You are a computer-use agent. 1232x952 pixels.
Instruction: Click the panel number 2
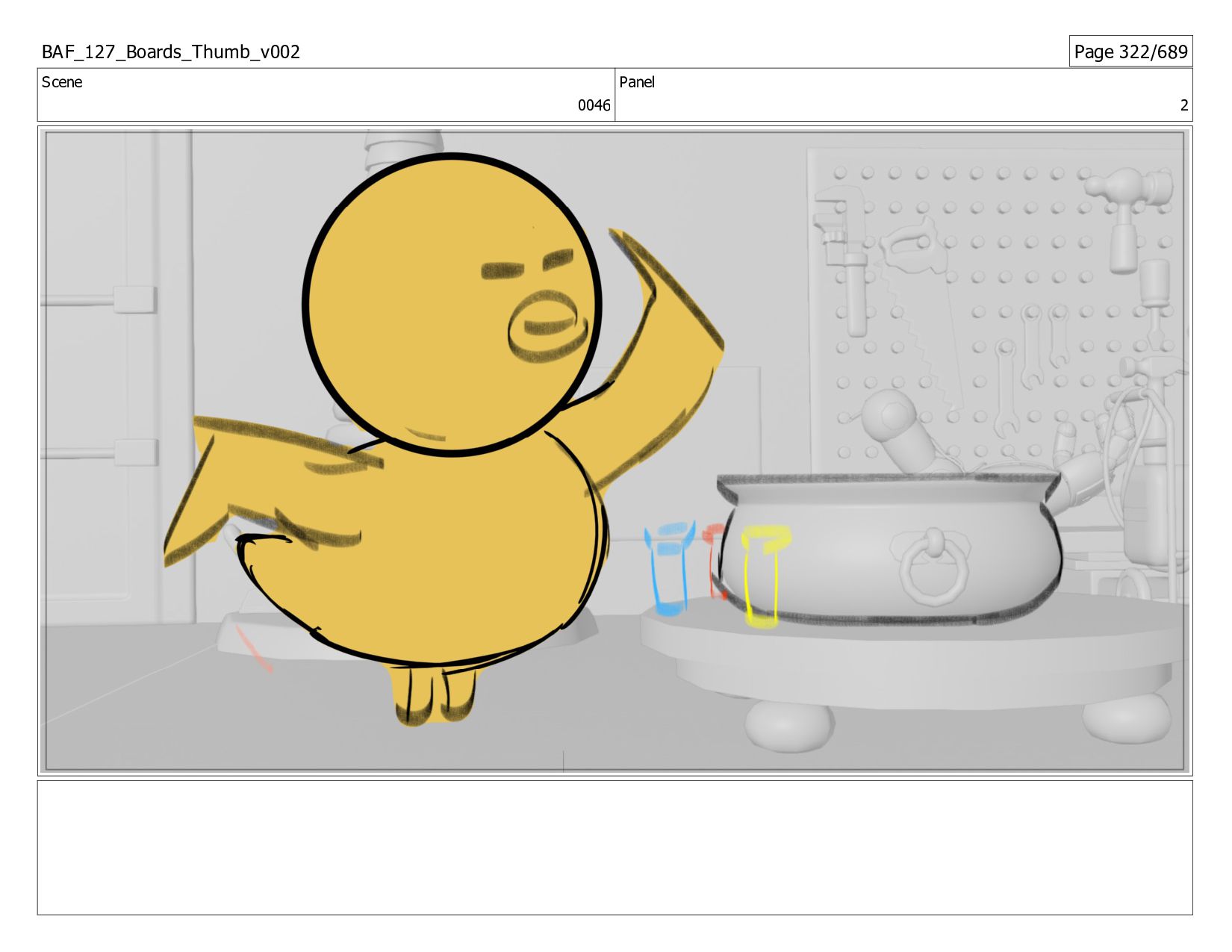1183,105
